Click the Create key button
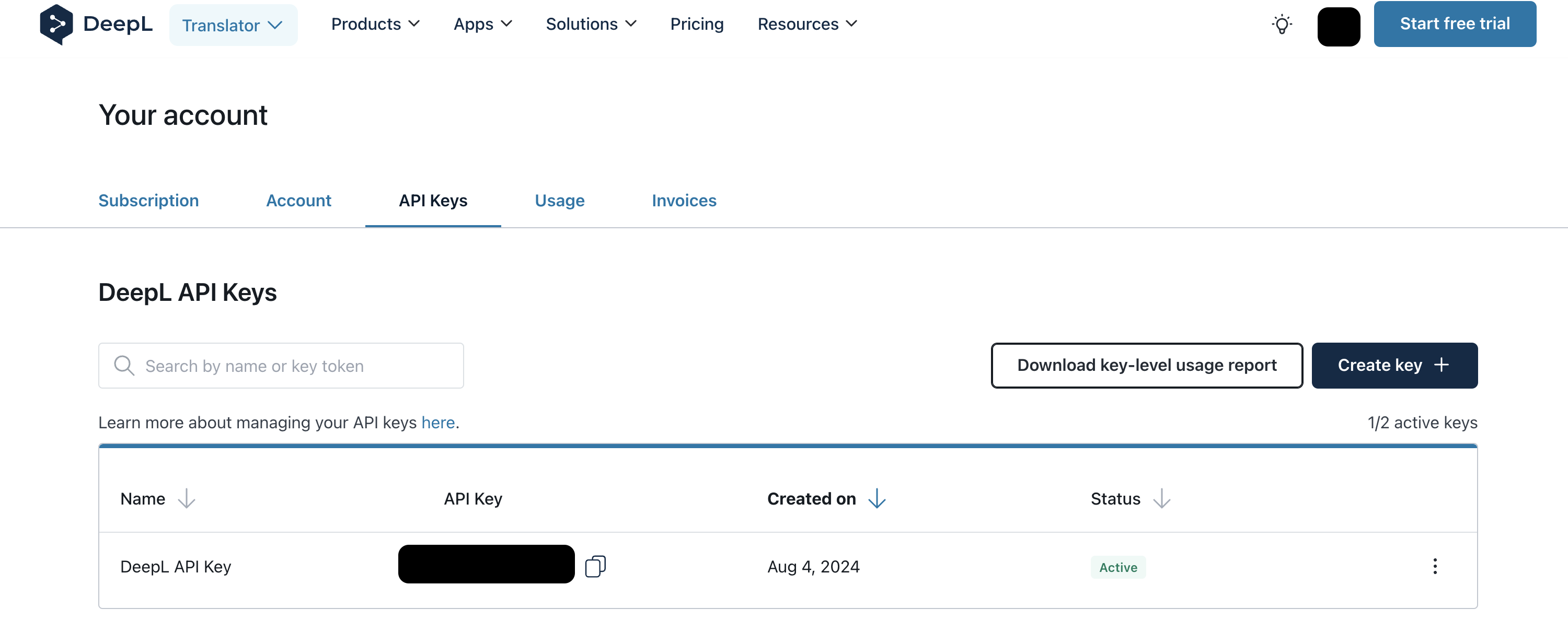Screen dimensions: 1568x632 point(1394,365)
